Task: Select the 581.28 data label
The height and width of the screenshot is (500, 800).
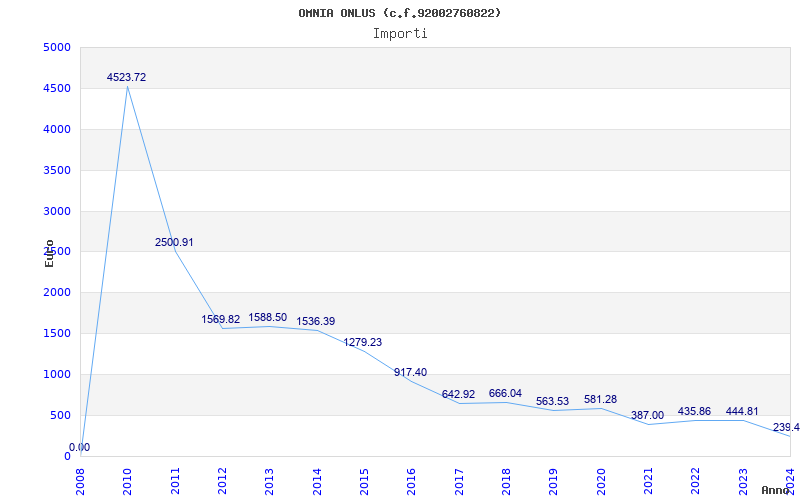Action: [x=601, y=399]
